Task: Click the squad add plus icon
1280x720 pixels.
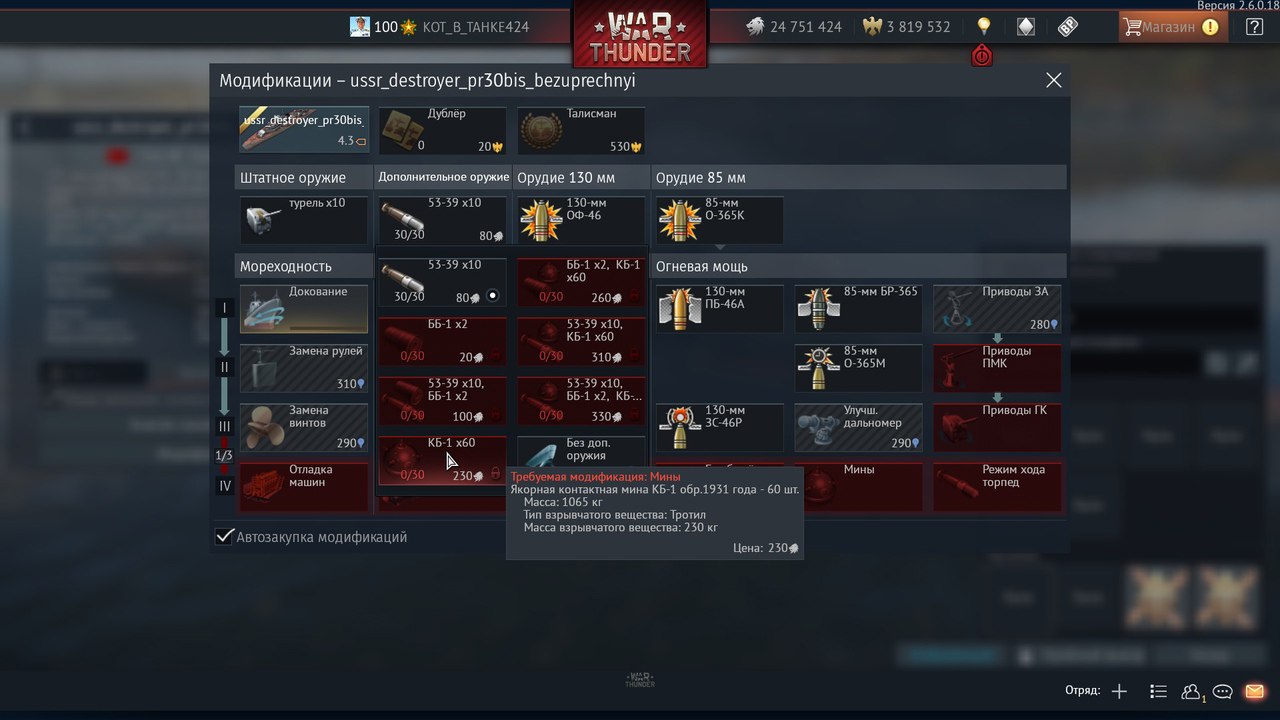Action: point(1119,691)
